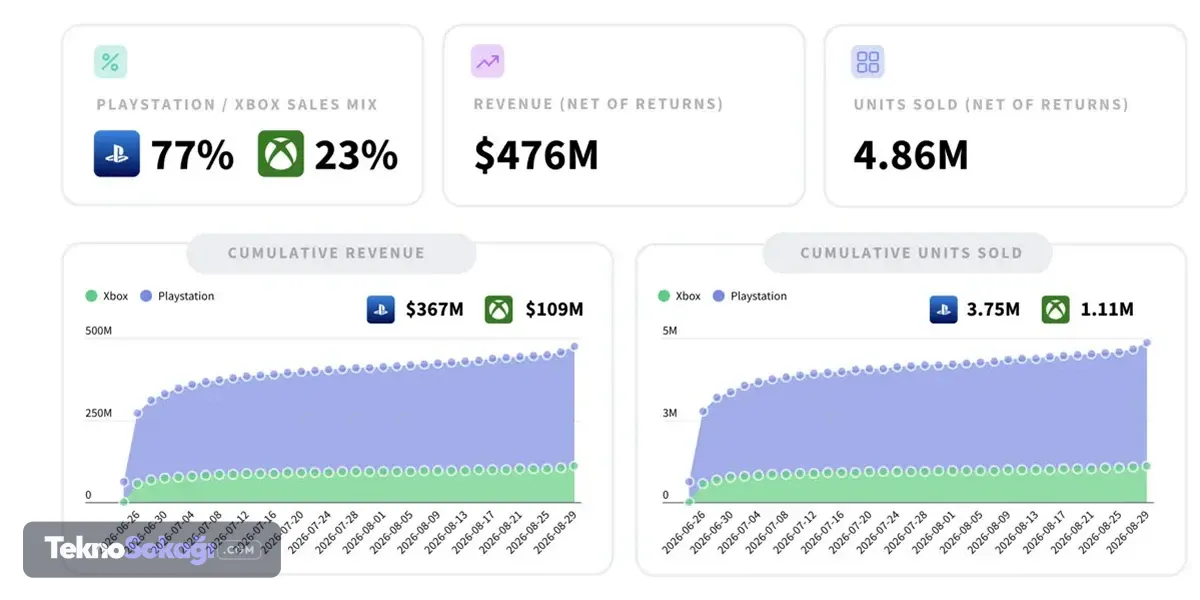Click the $367M PlayStation revenue value

pos(435,309)
